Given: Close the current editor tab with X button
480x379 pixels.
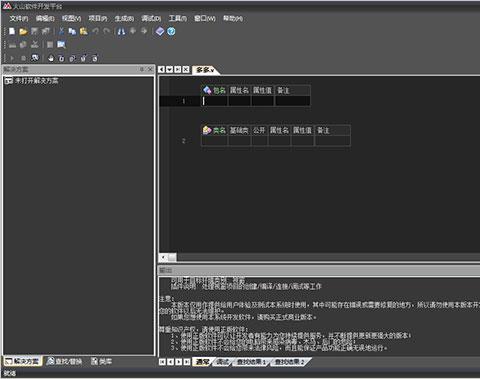Looking at the screenshot, I should (x=186, y=69).
